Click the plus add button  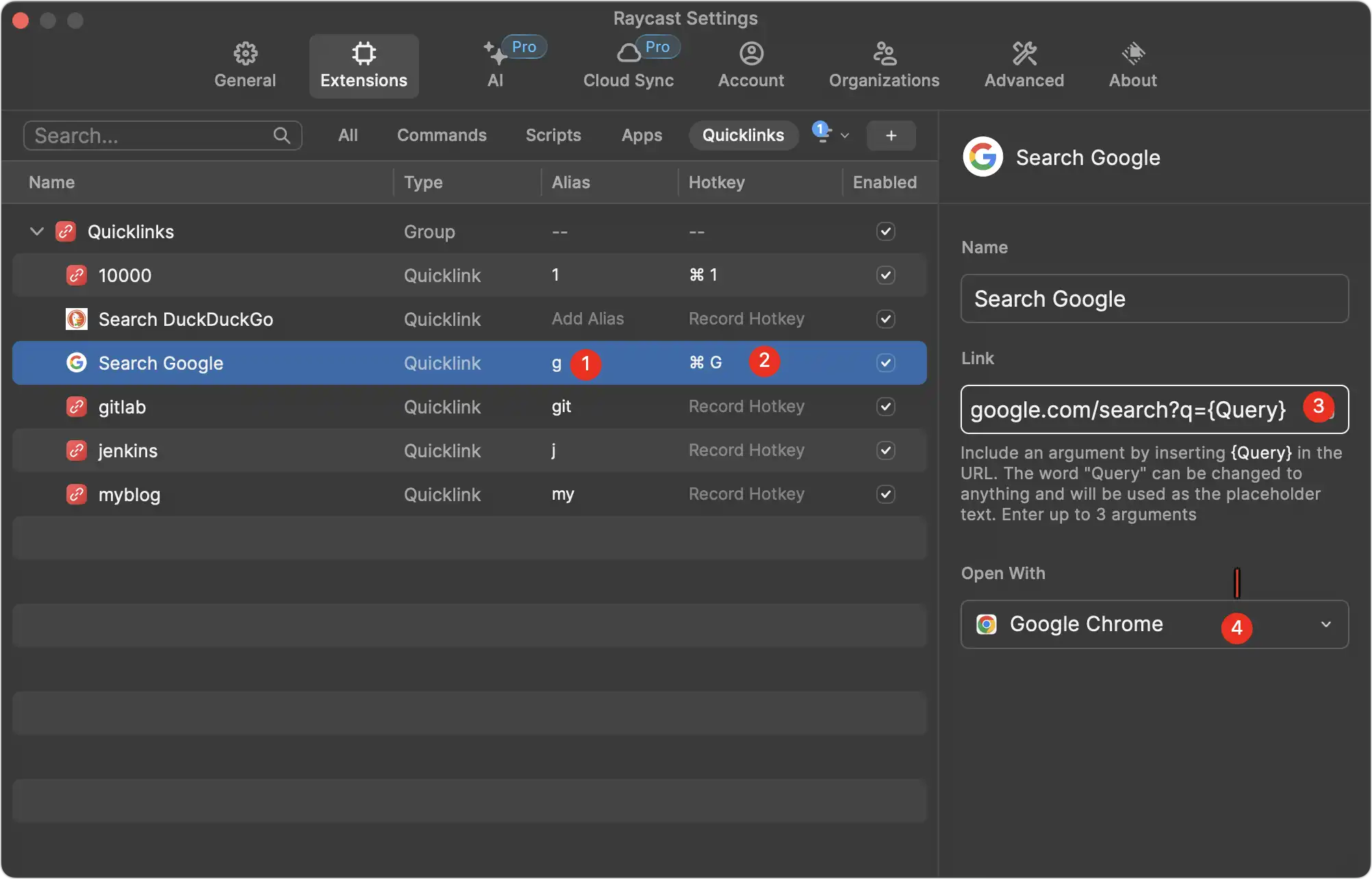891,136
